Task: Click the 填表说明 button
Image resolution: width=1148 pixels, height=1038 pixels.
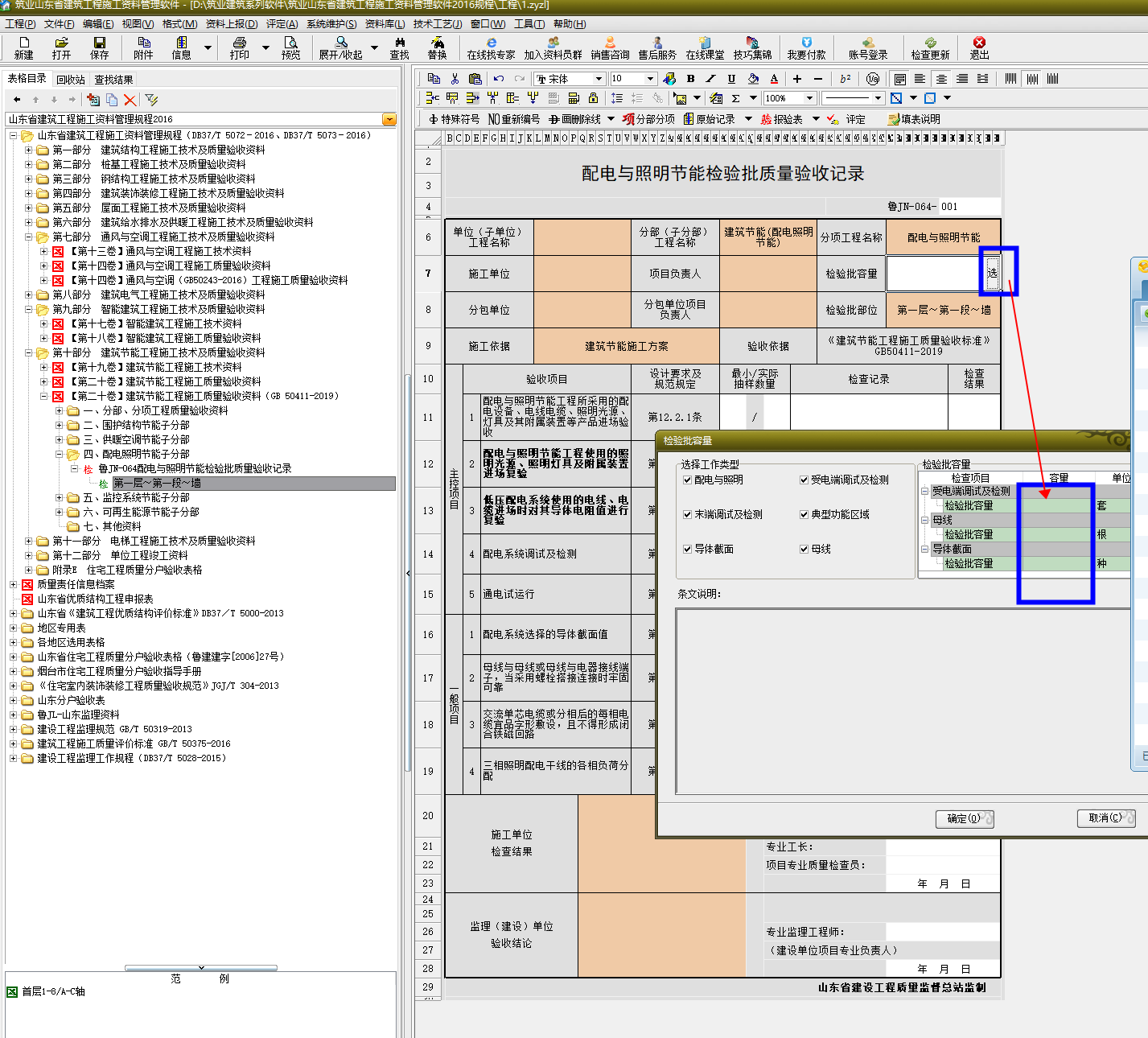Action: coord(914,119)
